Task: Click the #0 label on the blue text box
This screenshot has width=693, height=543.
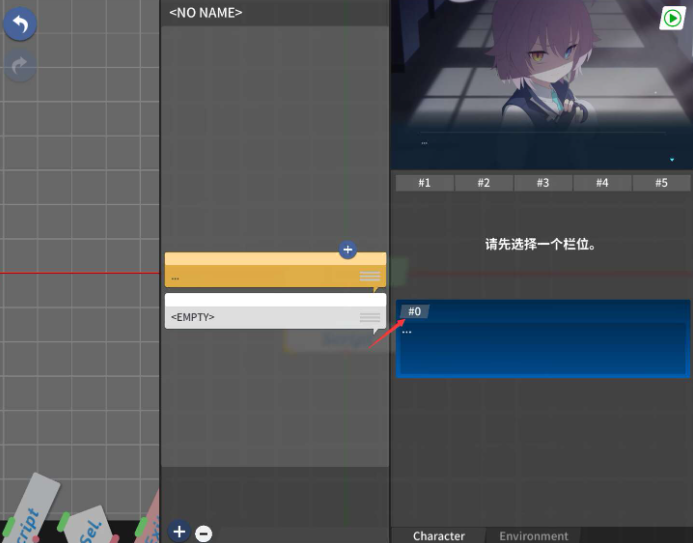Action: [414, 312]
